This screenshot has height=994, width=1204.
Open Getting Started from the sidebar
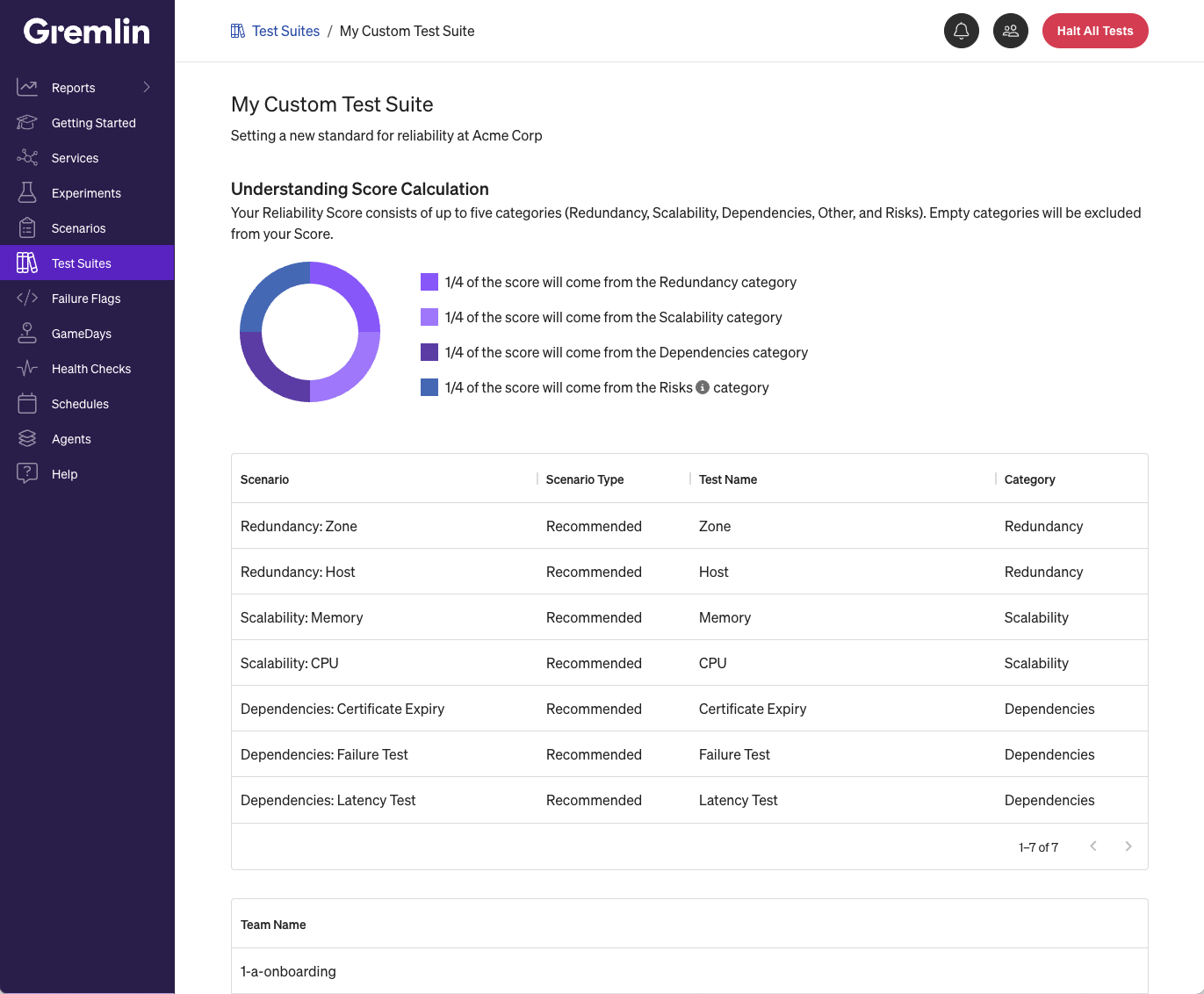93,123
